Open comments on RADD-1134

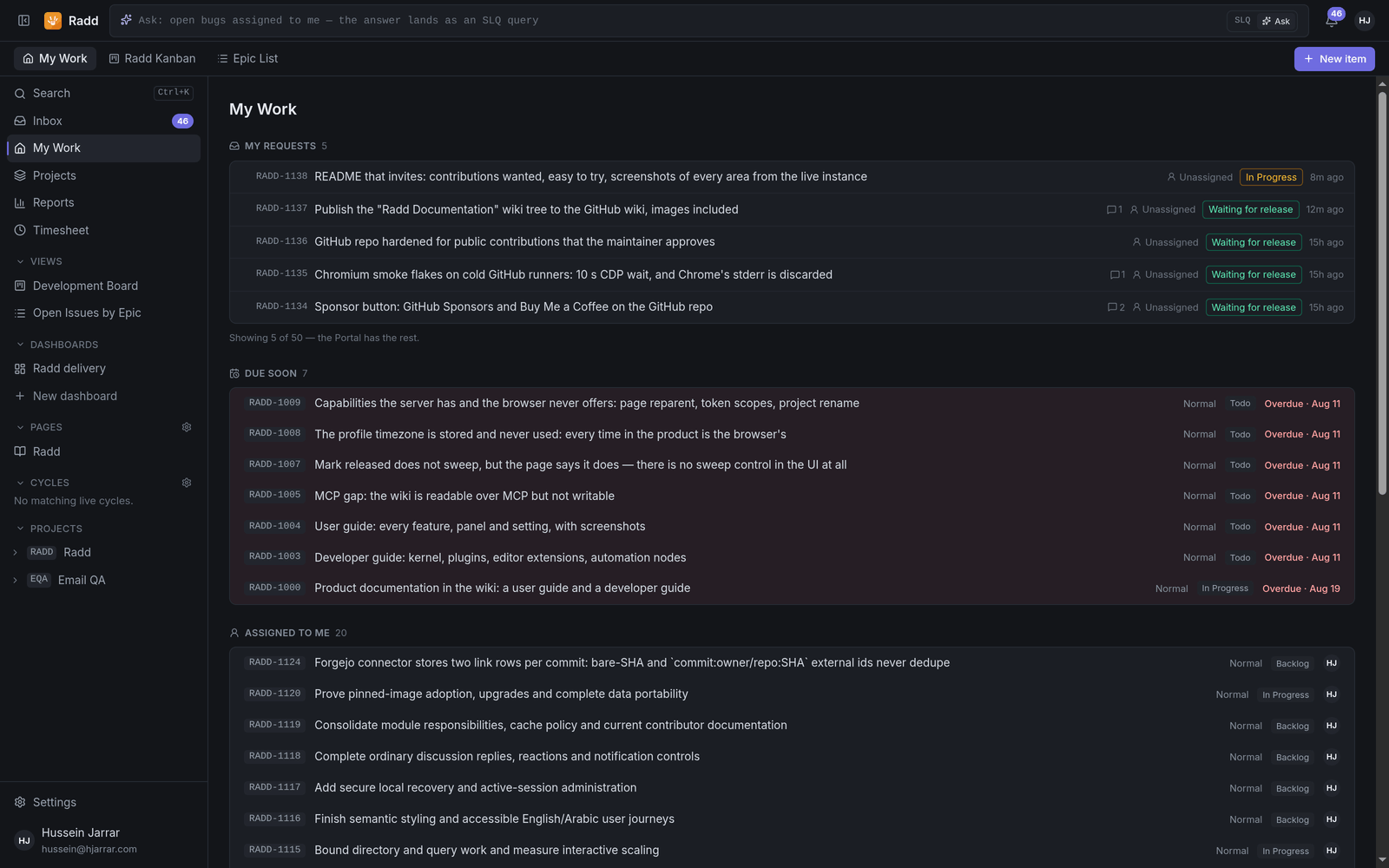(1116, 307)
